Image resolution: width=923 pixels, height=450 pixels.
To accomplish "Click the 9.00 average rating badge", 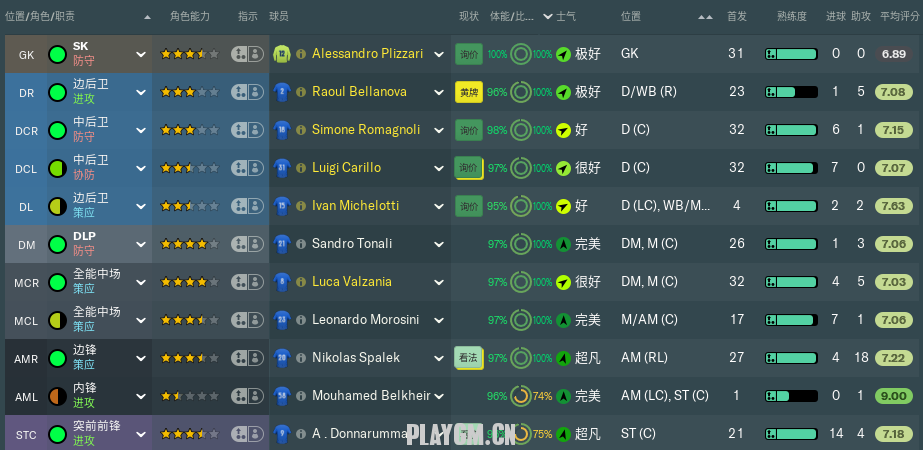I will tap(893, 396).
